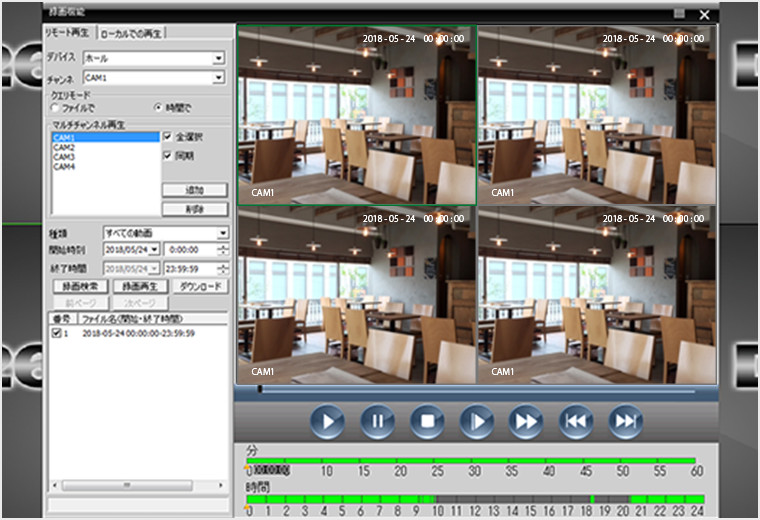Click the window menu icon beside close

point(680,14)
